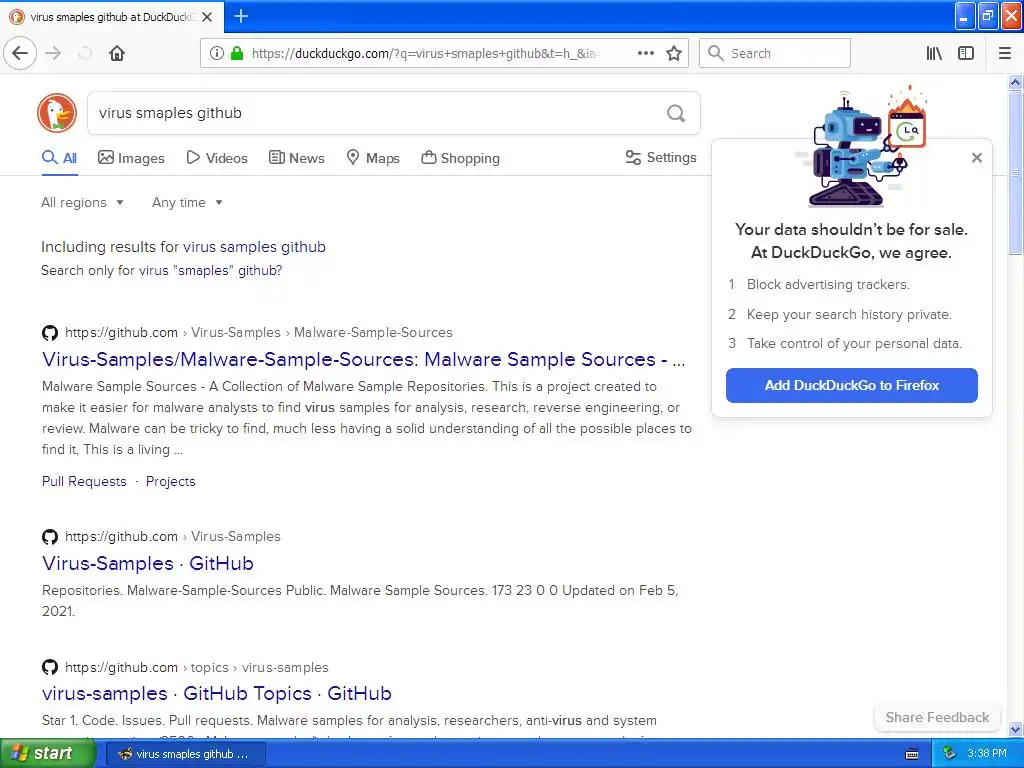Switch to the Maps tab
The width and height of the screenshot is (1024, 768).
pyautogui.click(x=372, y=158)
